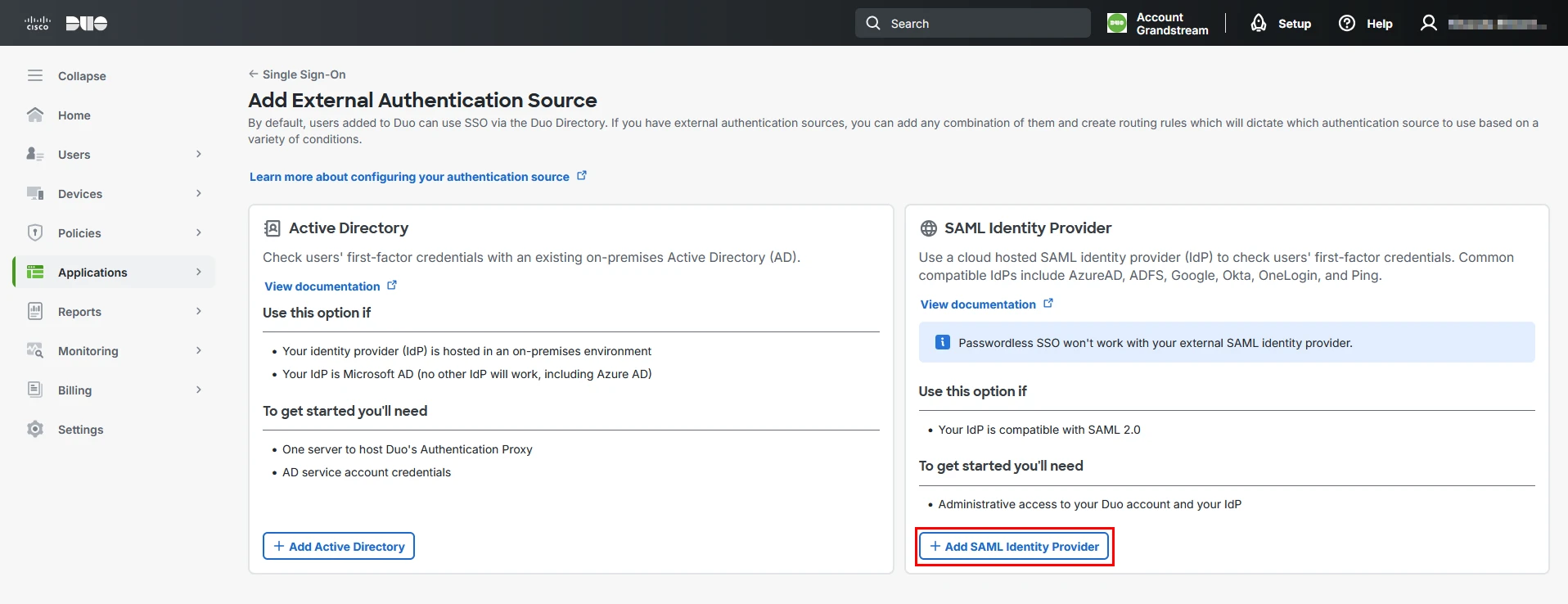
Task: Click the Home house icon
Action: tap(35, 115)
